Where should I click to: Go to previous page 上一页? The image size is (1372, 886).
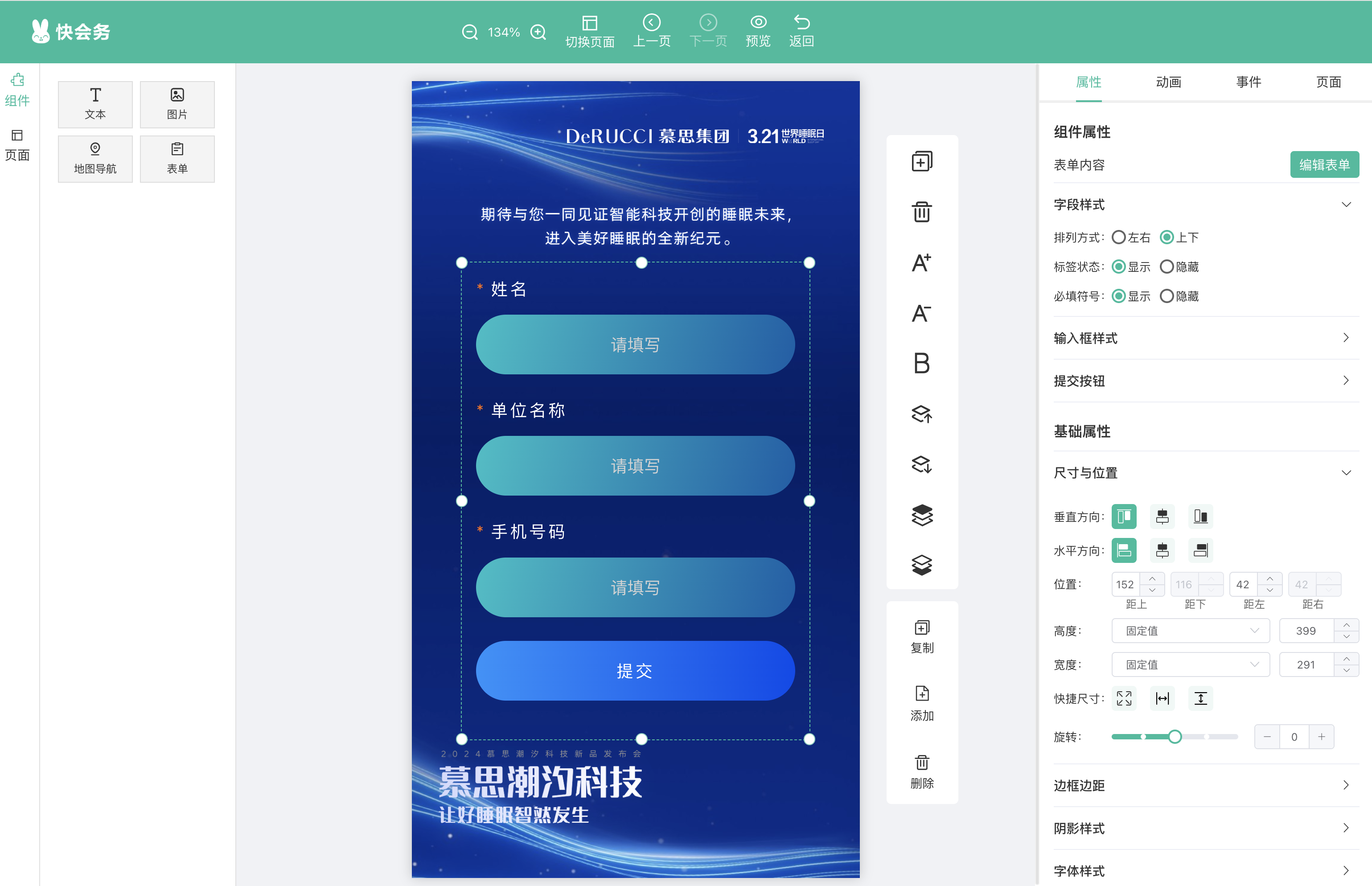651,31
